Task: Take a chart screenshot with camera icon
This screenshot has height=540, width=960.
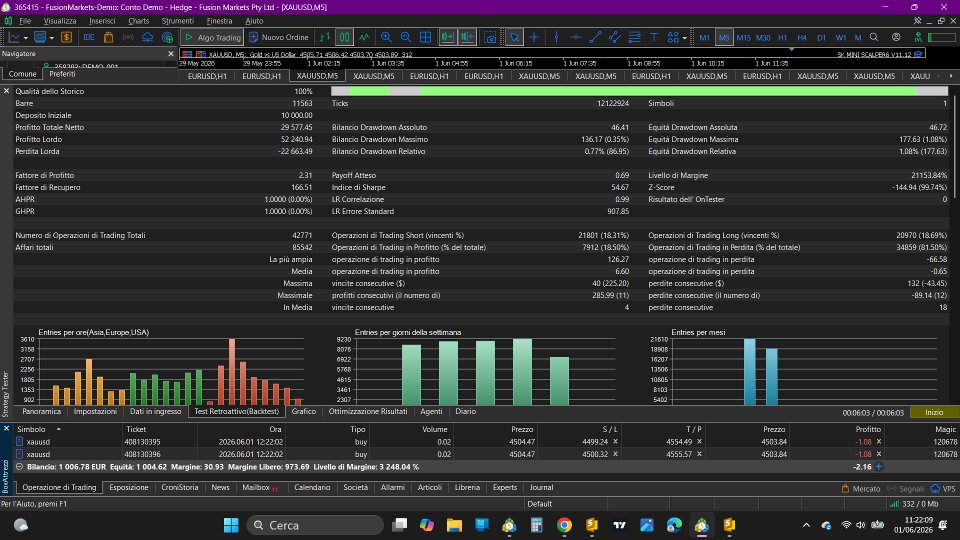Action: click(x=490, y=37)
